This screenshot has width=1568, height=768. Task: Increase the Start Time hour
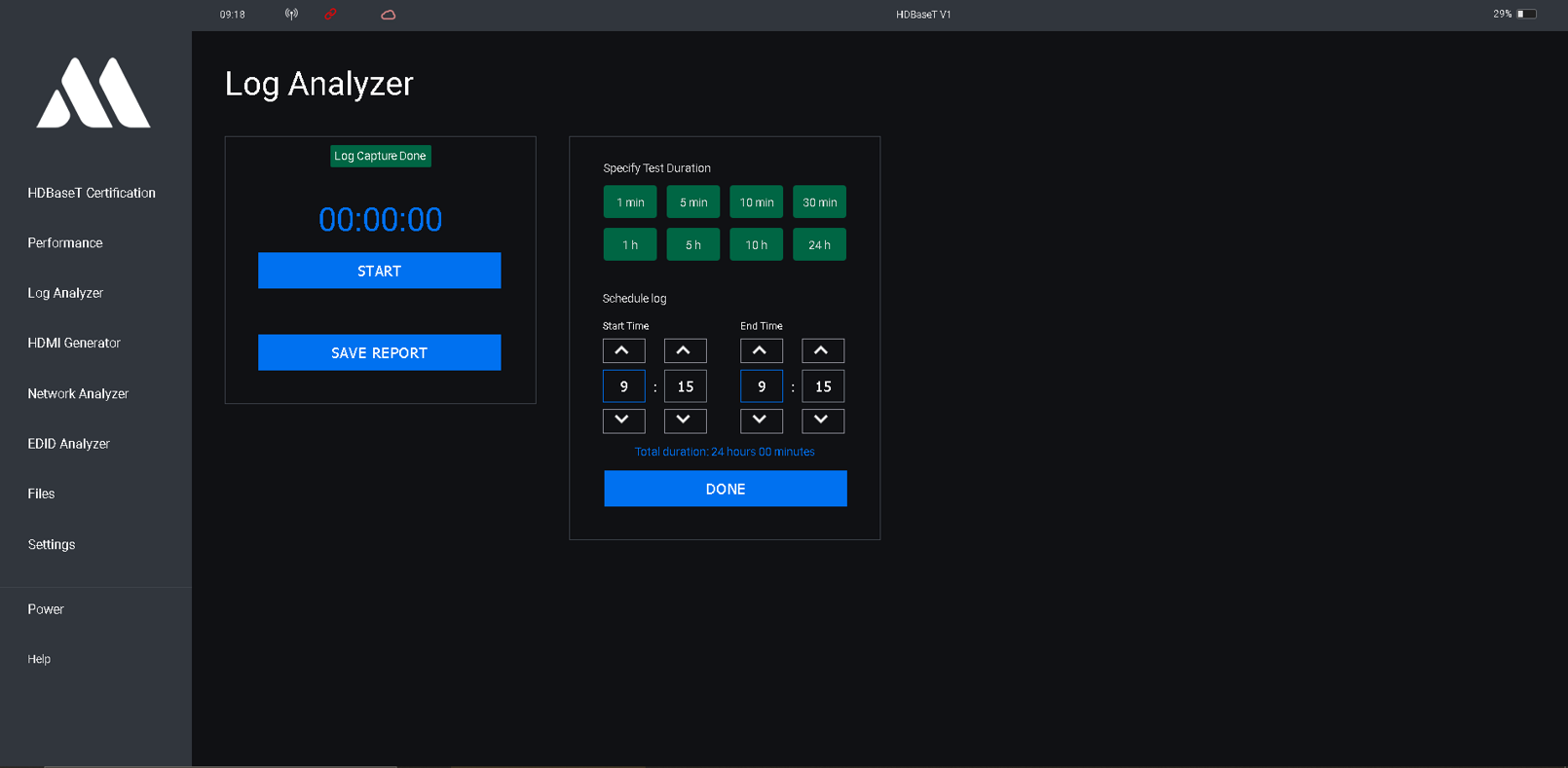pyautogui.click(x=623, y=350)
